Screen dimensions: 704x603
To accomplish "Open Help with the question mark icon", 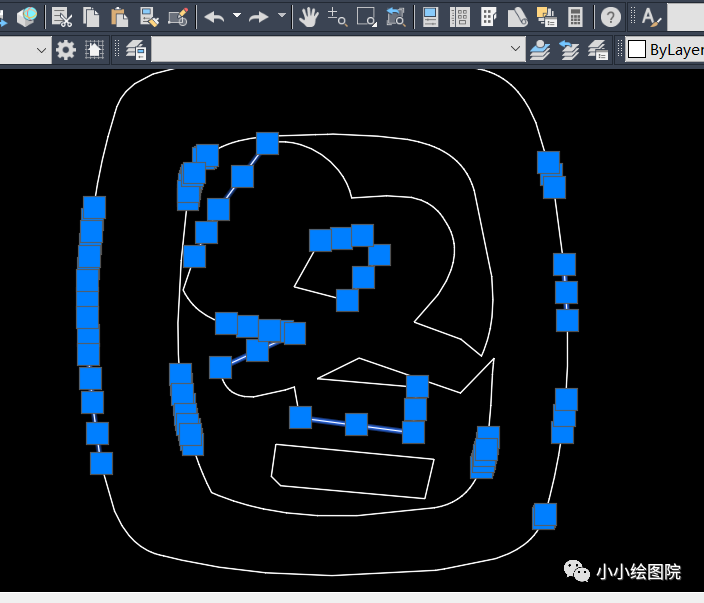I will click(611, 17).
